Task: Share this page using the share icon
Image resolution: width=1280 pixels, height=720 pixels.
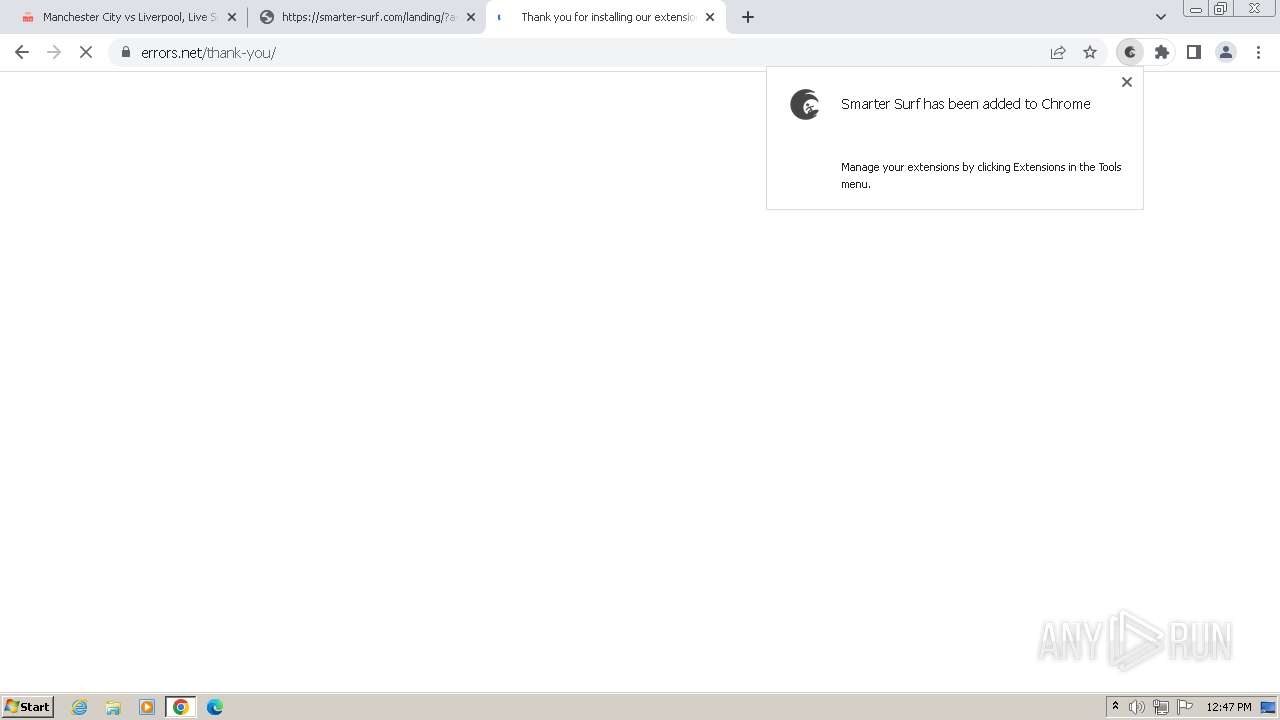Action: pyautogui.click(x=1058, y=52)
